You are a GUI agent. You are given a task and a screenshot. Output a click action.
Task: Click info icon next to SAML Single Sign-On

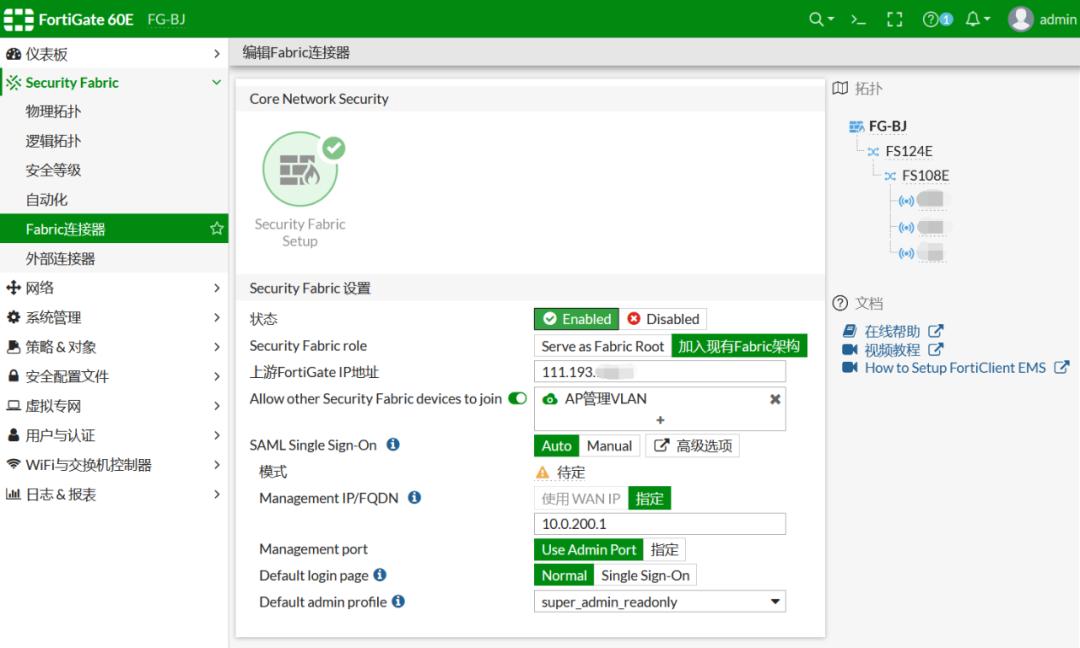point(393,445)
